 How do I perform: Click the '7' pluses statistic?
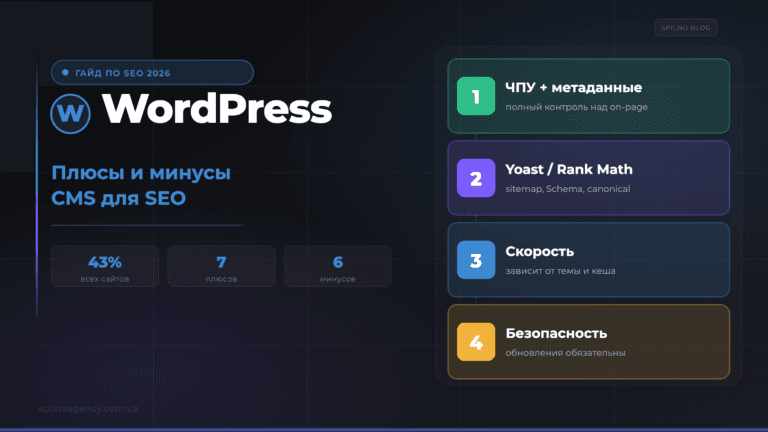click(x=221, y=263)
